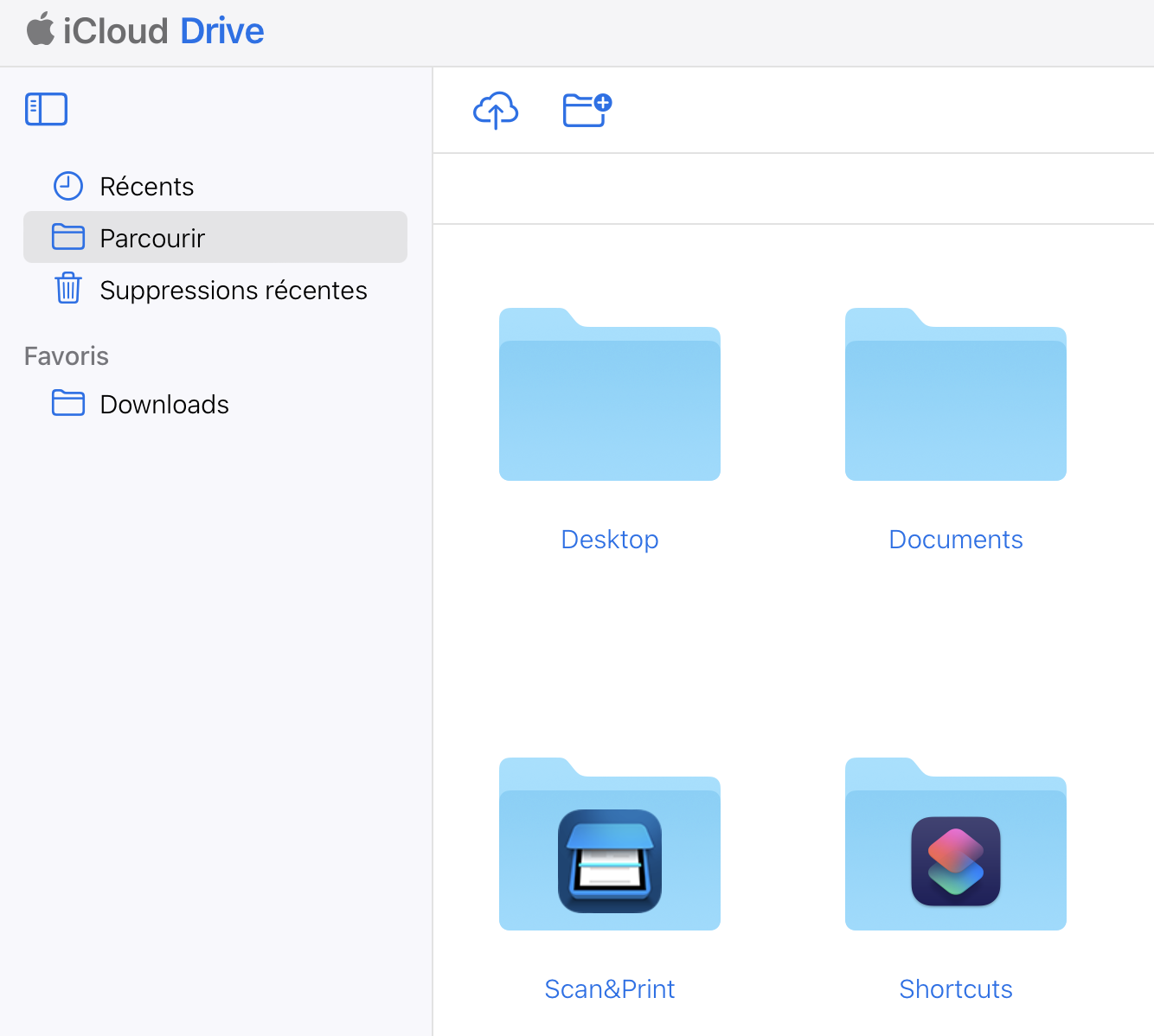Click the Documents folder name link

point(956,540)
